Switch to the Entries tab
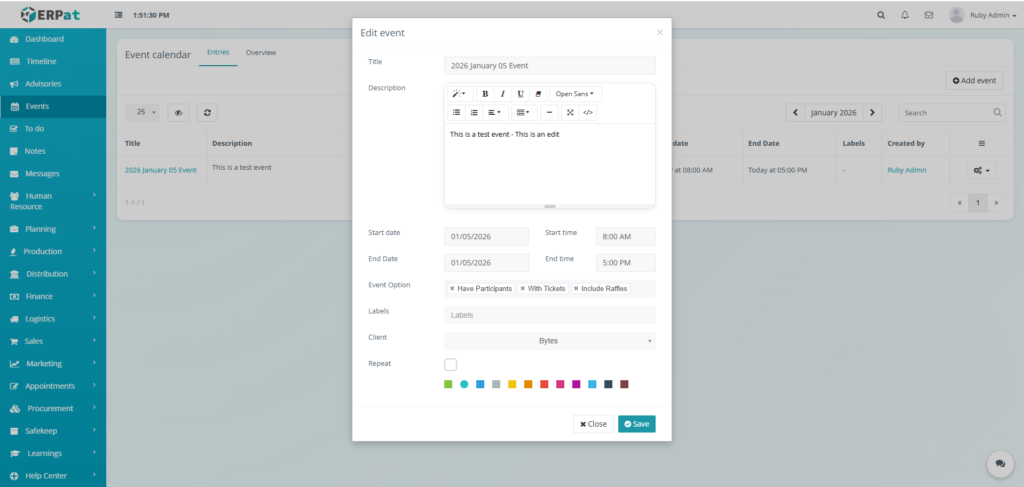 pyautogui.click(x=218, y=52)
